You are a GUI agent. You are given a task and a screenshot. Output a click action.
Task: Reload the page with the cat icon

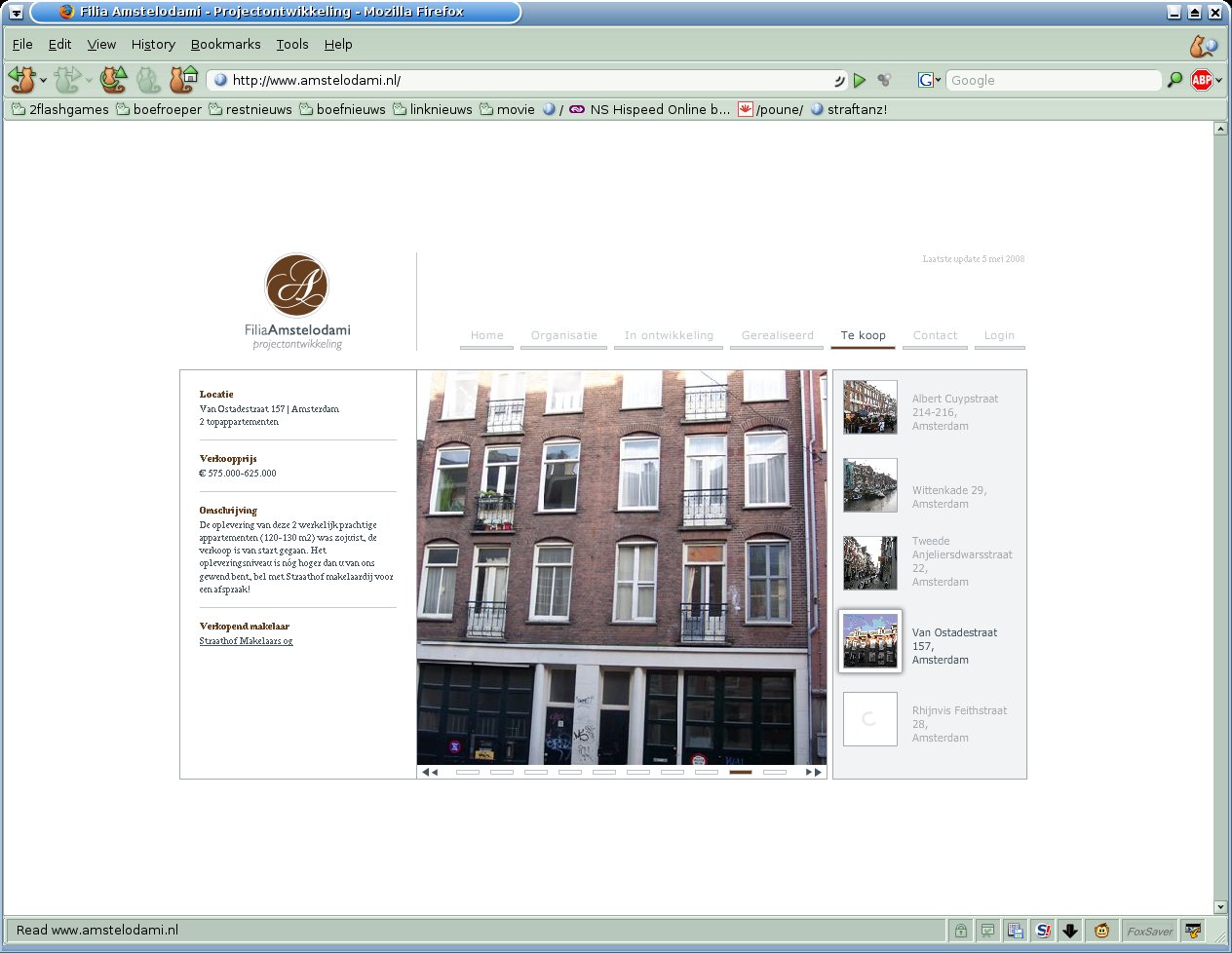click(x=114, y=80)
